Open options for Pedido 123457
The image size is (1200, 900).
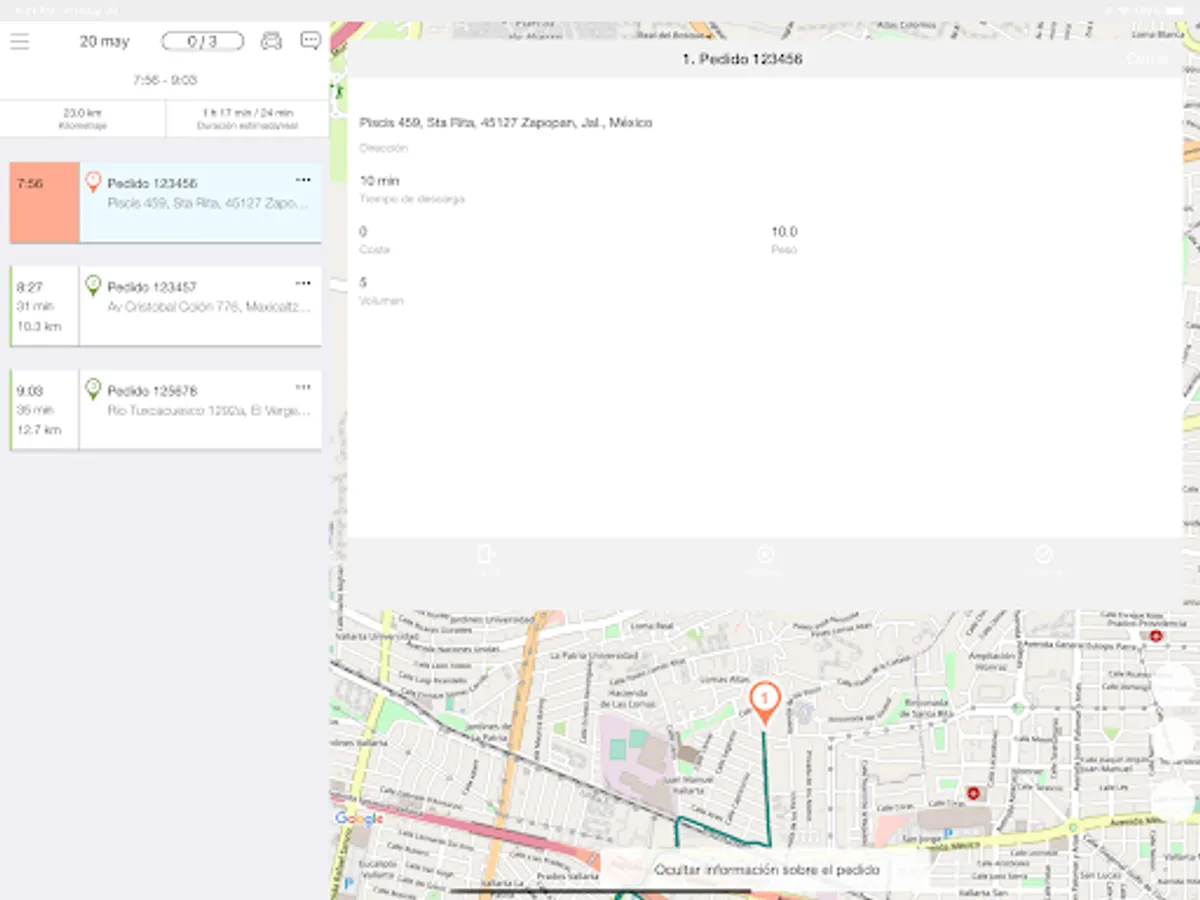pos(303,283)
